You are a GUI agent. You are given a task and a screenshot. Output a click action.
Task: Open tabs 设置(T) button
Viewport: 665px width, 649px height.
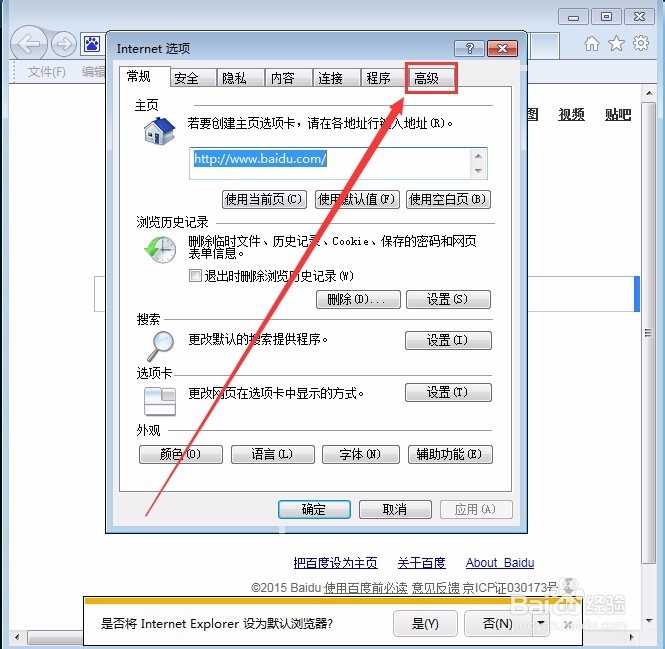448,392
